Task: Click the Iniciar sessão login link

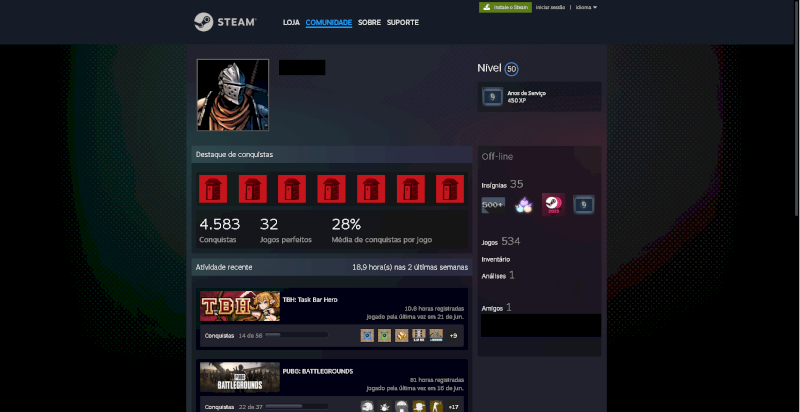Action: pyautogui.click(x=550, y=7)
